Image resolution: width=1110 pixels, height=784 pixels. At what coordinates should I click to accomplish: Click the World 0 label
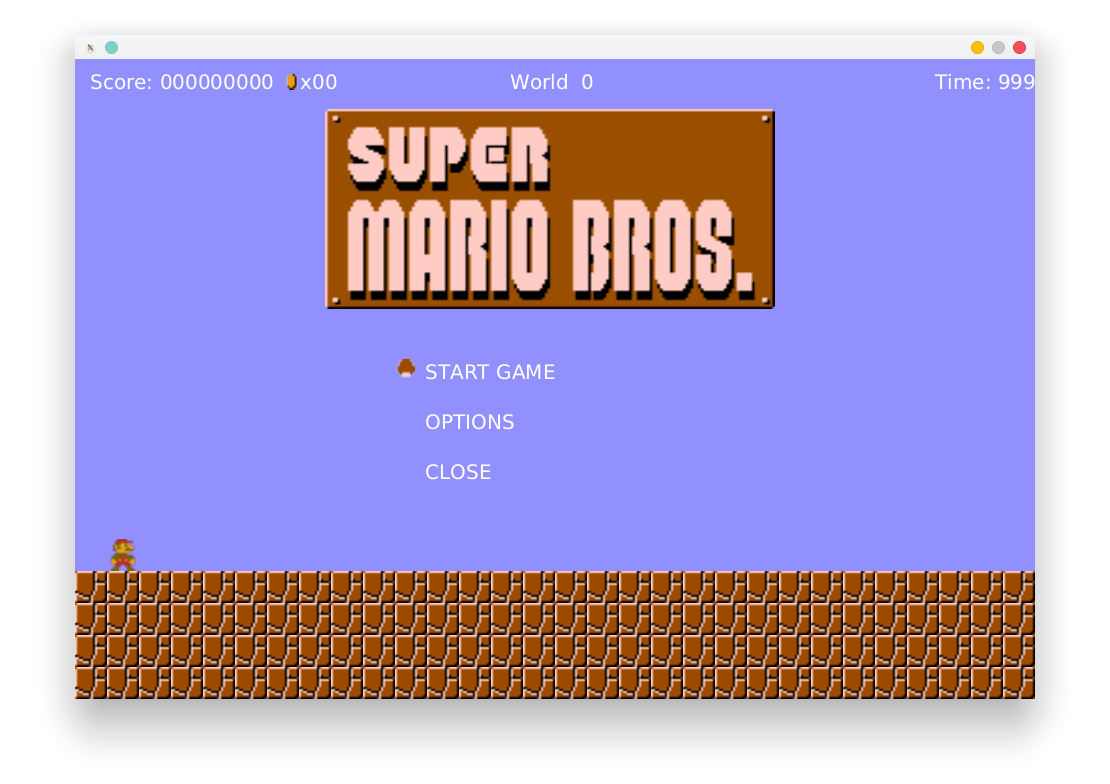[551, 82]
